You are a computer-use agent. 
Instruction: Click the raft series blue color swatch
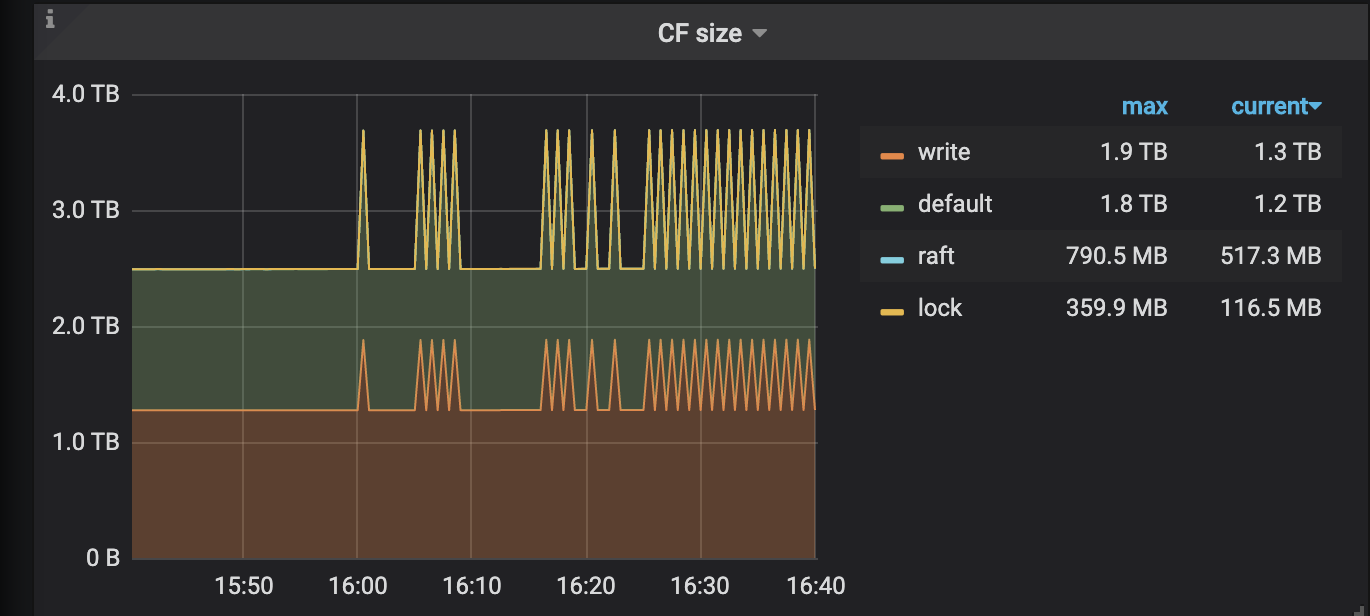pyautogui.click(x=892, y=258)
